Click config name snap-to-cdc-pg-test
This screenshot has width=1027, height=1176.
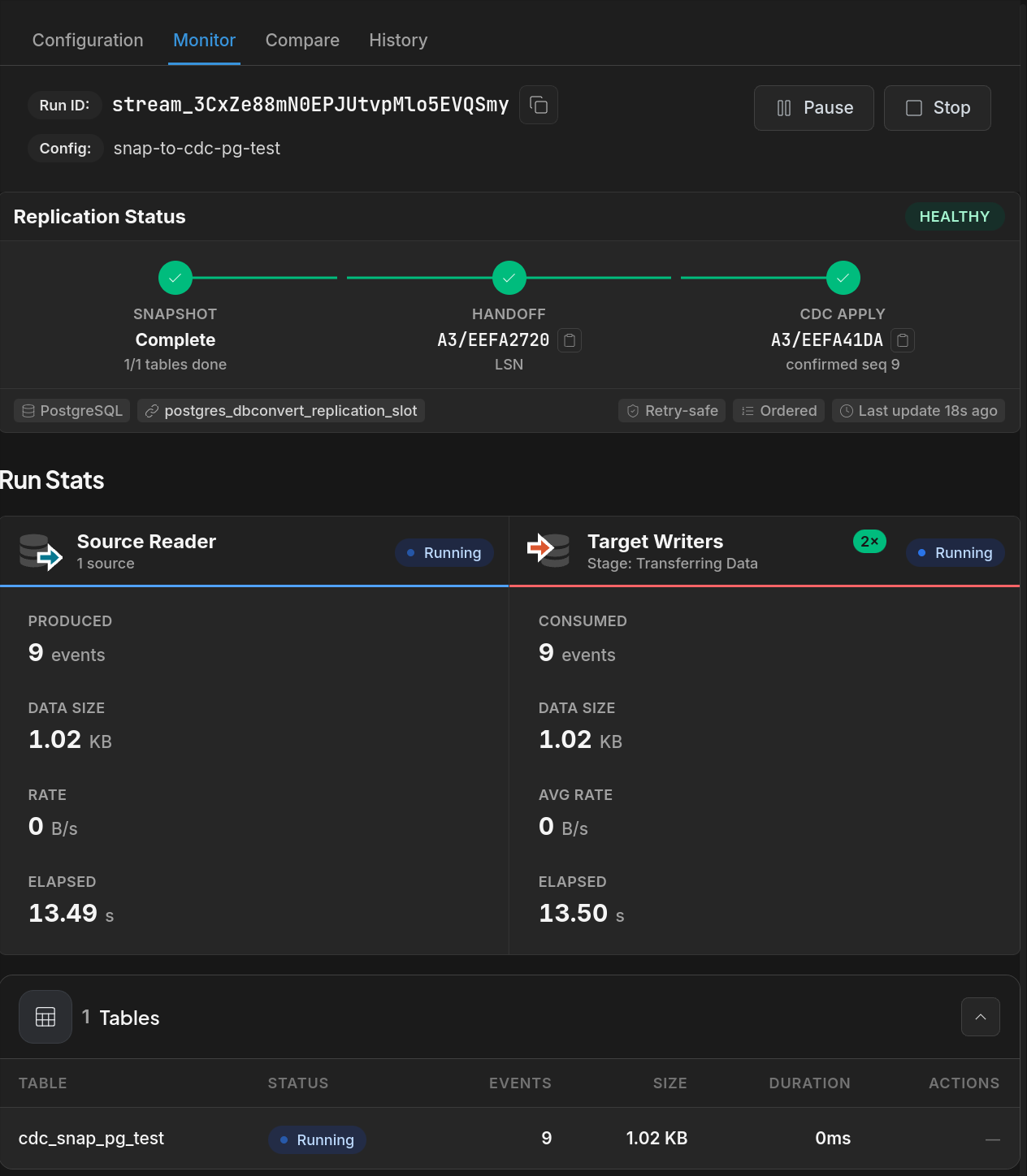tap(197, 149)
